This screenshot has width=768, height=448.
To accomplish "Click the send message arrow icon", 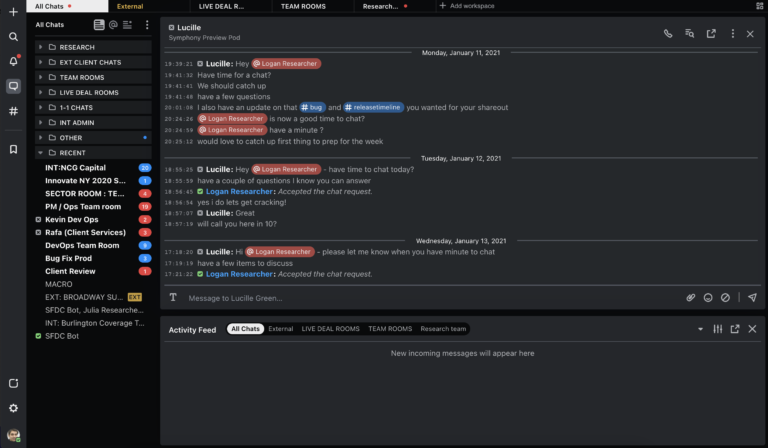I will 752,297.
